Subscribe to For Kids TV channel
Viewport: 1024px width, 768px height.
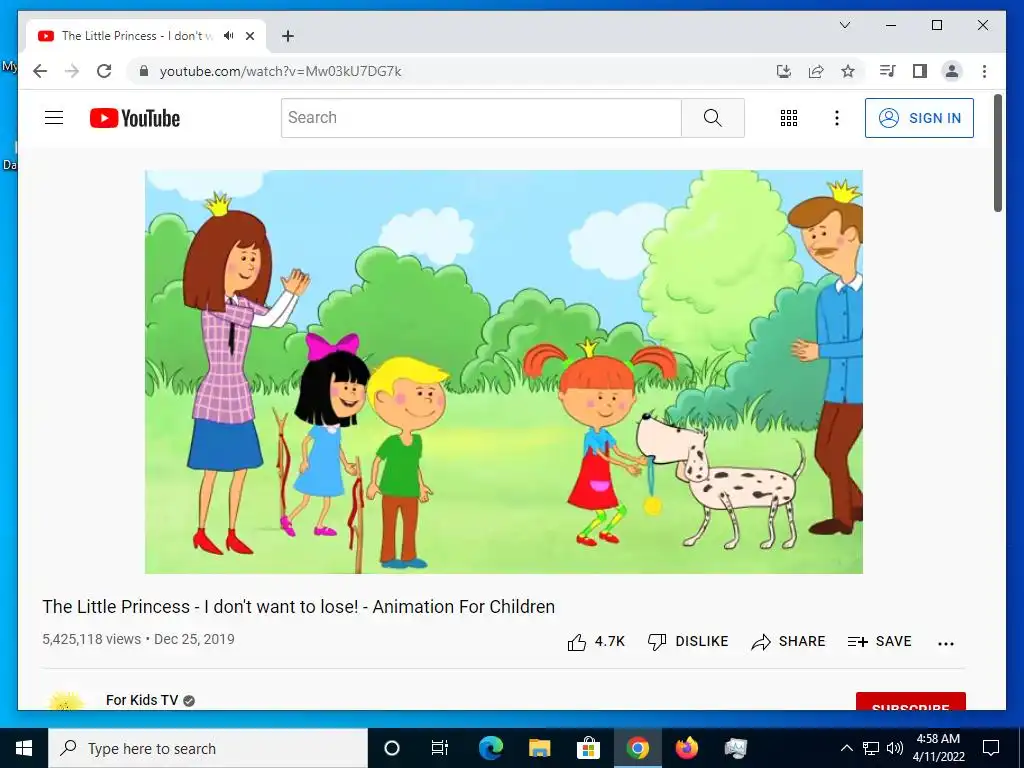click(910, 701)
